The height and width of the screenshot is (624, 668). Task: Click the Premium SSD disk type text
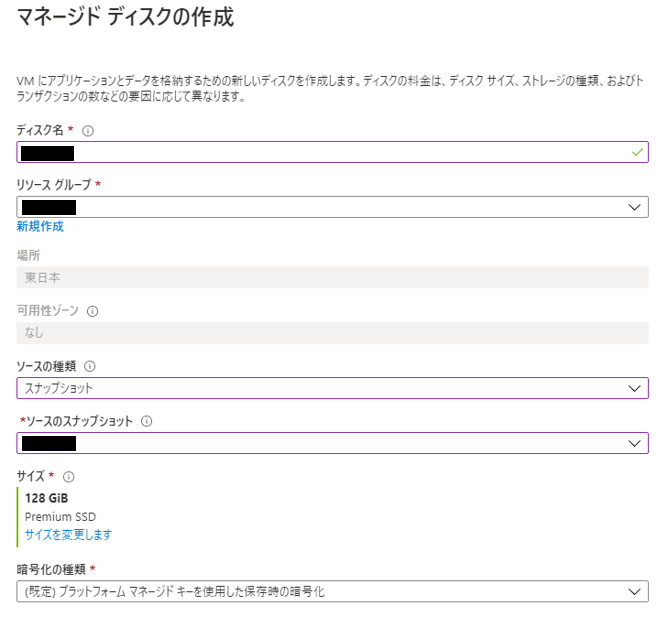[x=58, y=517]
